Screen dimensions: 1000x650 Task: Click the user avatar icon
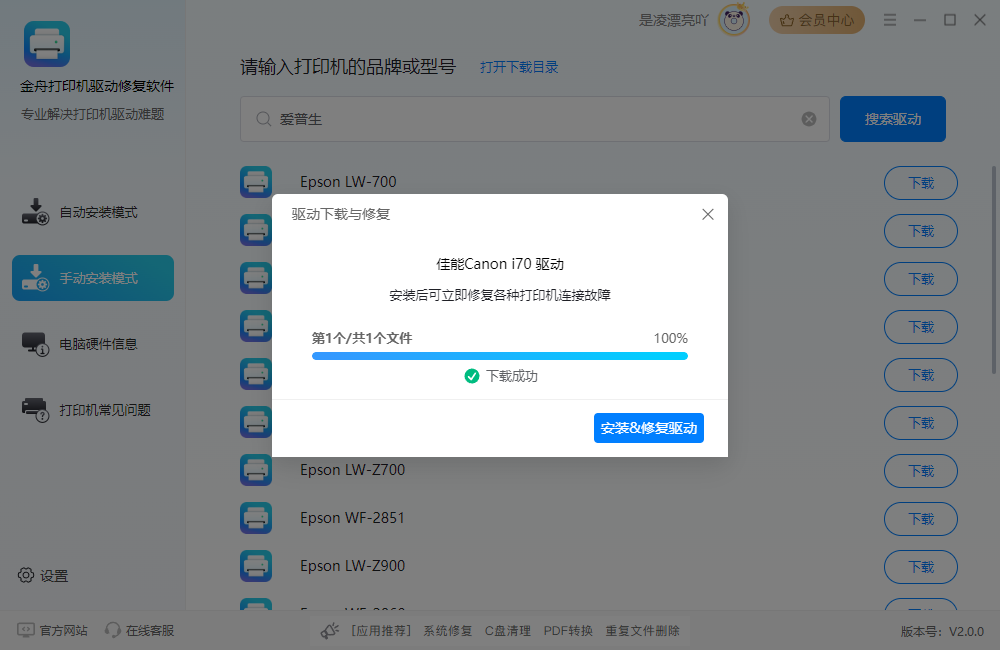pos(733,20)
